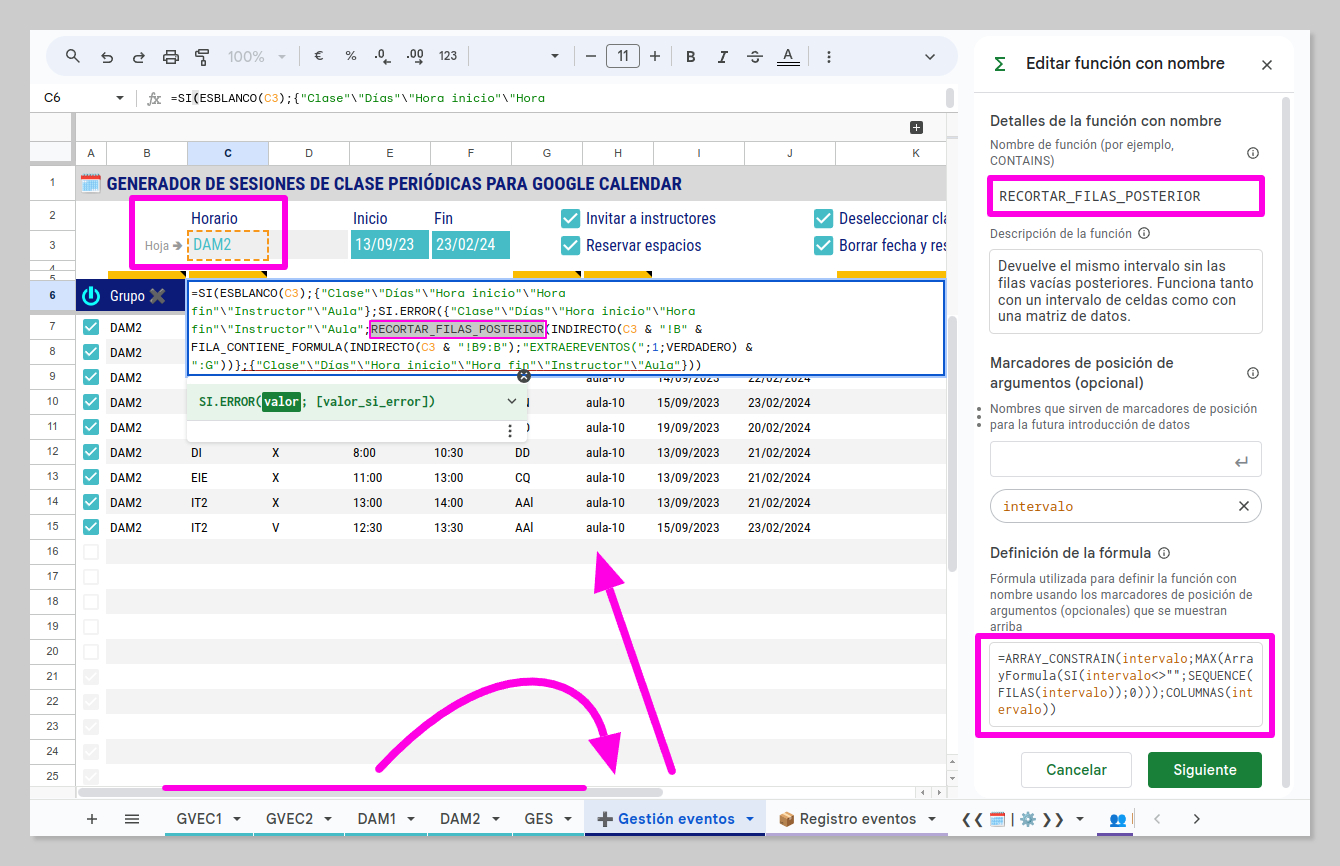Edit the function name field

click(x=1126, y=196)
